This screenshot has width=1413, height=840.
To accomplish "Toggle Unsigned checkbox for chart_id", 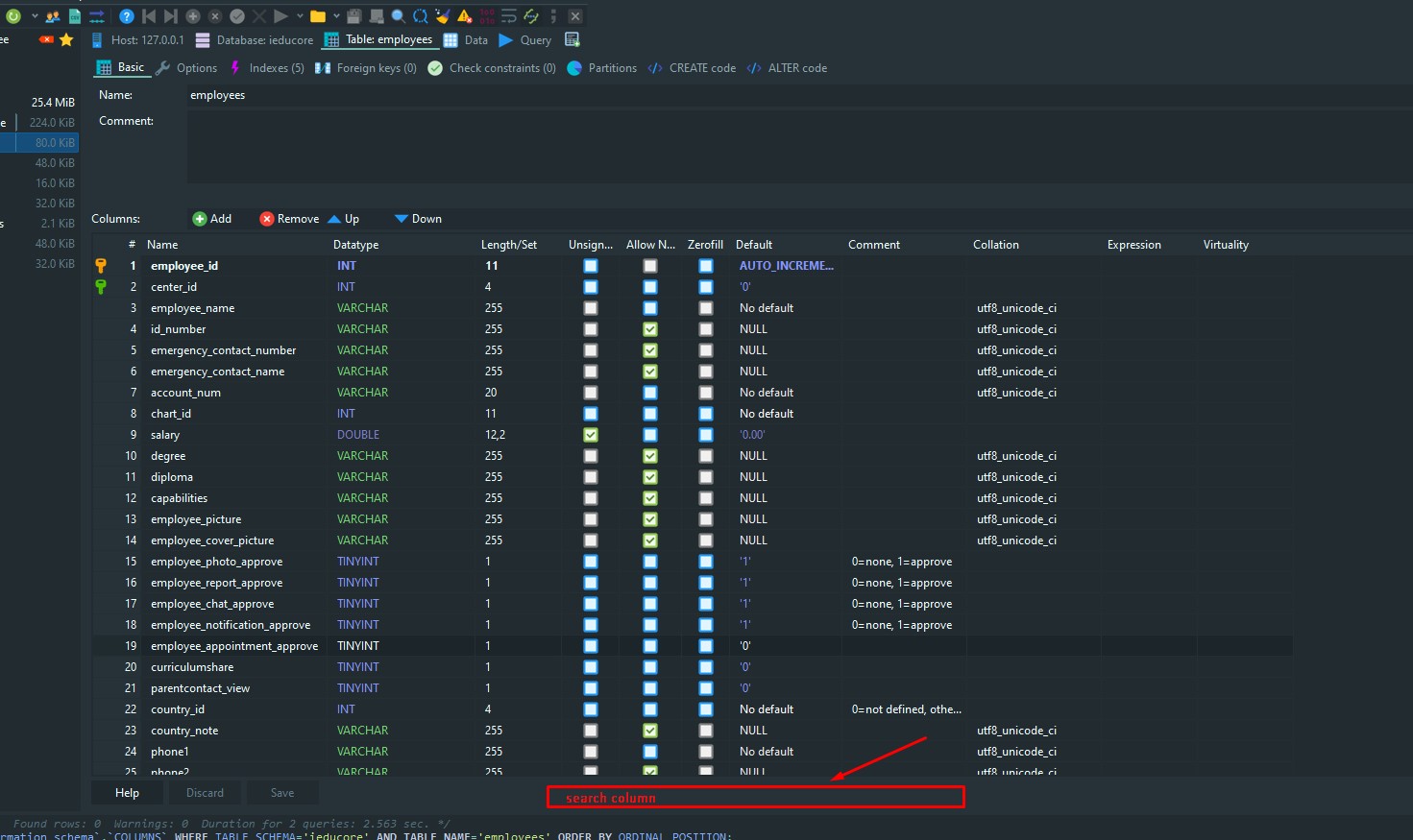I will tap(591, 414).
